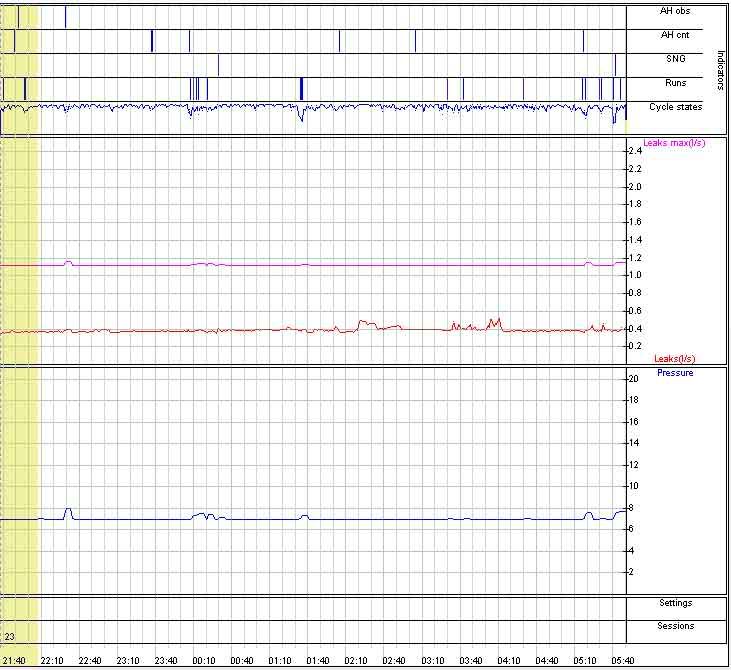Click the vertical Indicators panel label
The image size is (731, 670).
(720, 70)
